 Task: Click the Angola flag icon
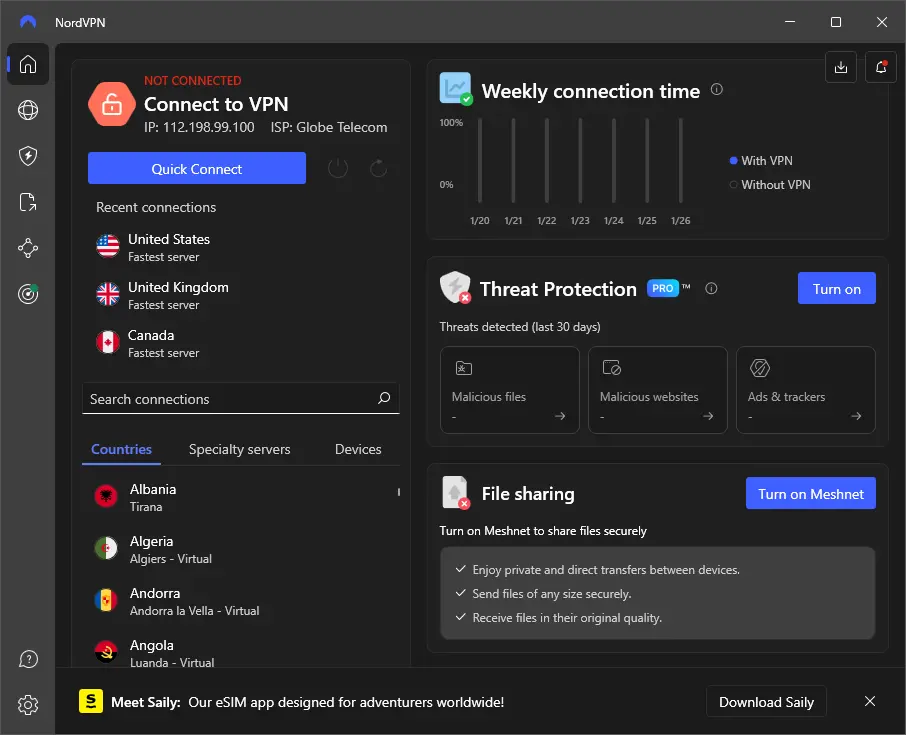[x=106, y=652]
